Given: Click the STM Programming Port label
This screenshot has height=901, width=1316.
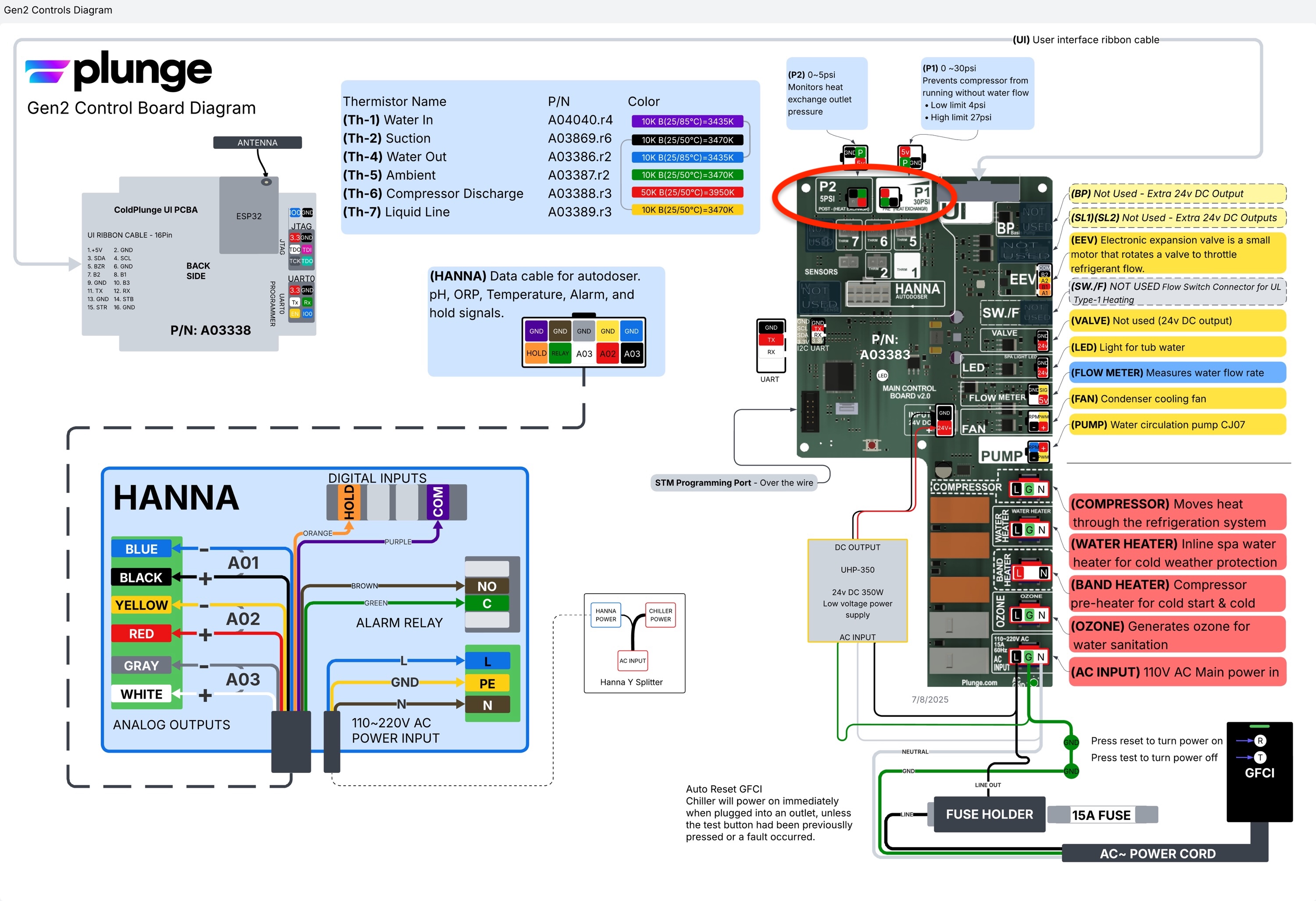Looking at the screenshot, I should 734,483.
